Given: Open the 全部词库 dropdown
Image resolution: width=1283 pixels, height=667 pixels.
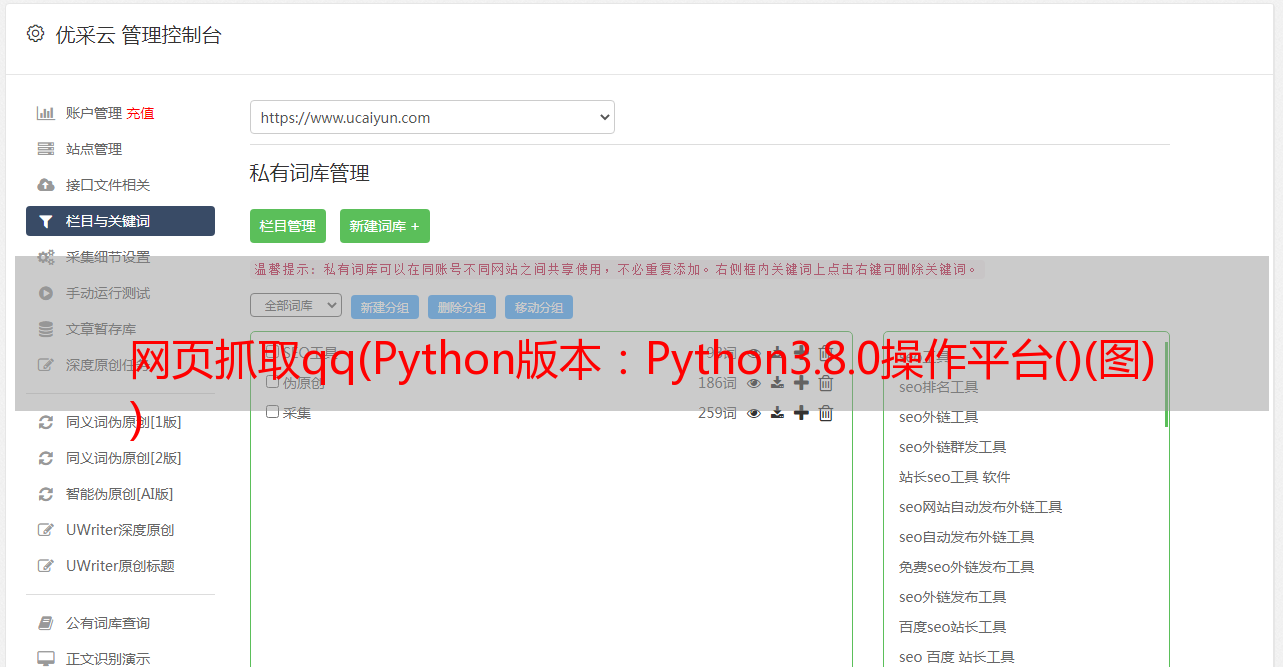Looking at the screenshot, I should point(296,305).
